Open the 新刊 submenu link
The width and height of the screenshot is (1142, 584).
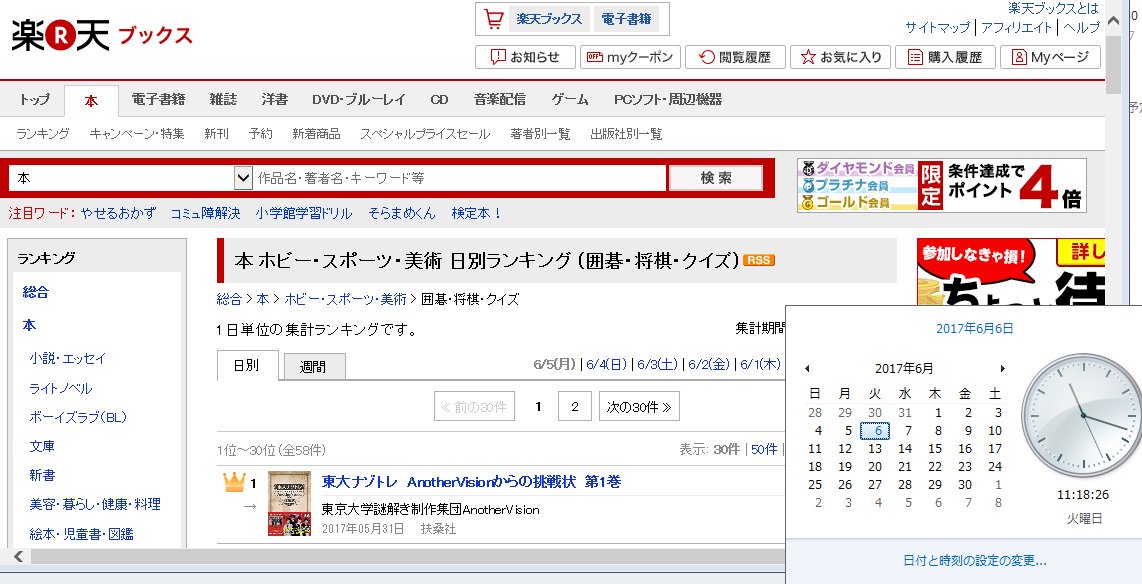point(216,134)
